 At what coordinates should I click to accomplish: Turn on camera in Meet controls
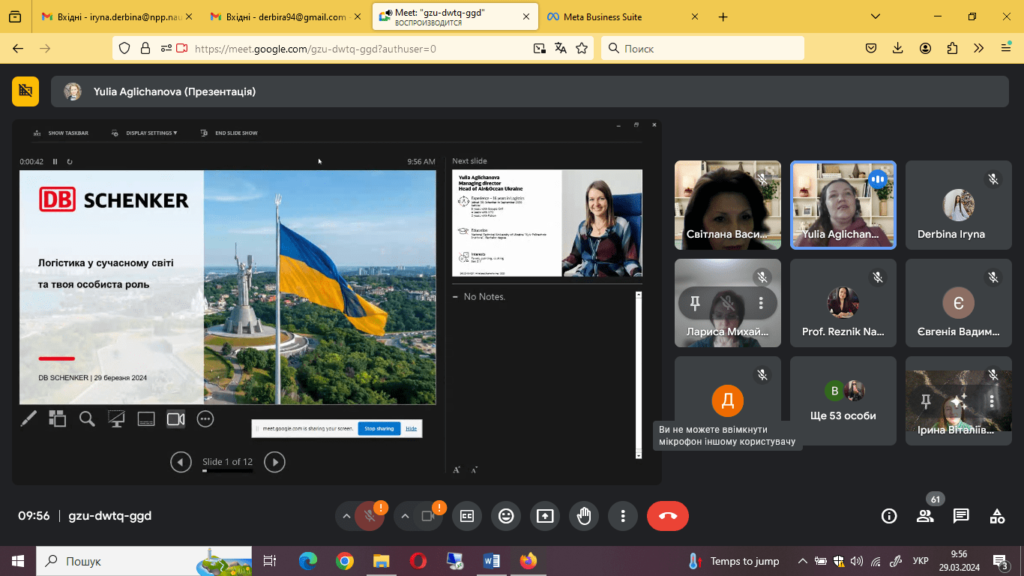click(x=428, y=516)
